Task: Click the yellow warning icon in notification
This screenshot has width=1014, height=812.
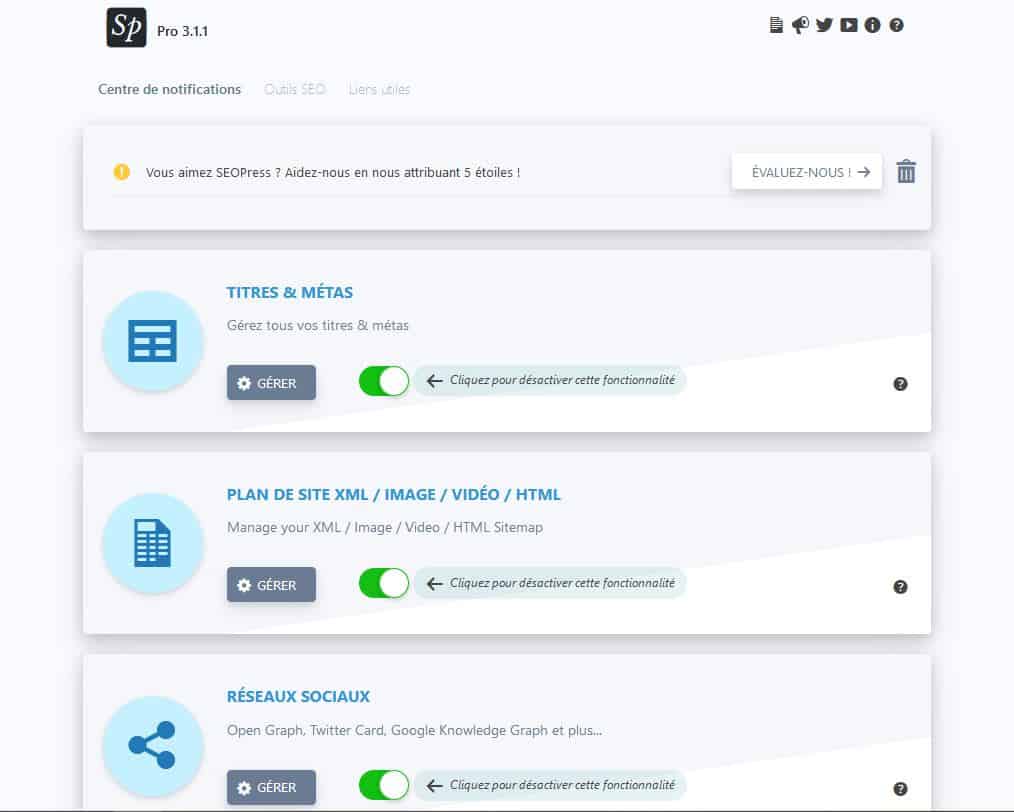Action: point(122,172)
